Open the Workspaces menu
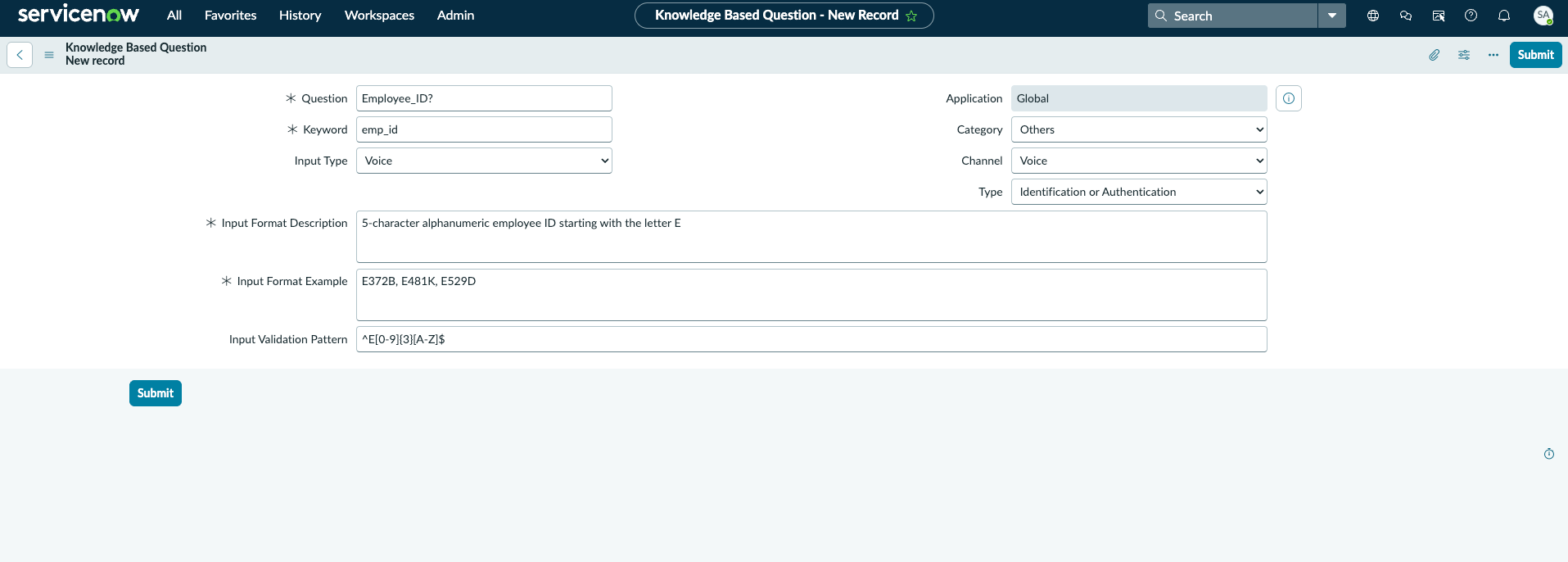This screenshot has height=562, width=1568. pyautogui.click(x=379, y=16)
